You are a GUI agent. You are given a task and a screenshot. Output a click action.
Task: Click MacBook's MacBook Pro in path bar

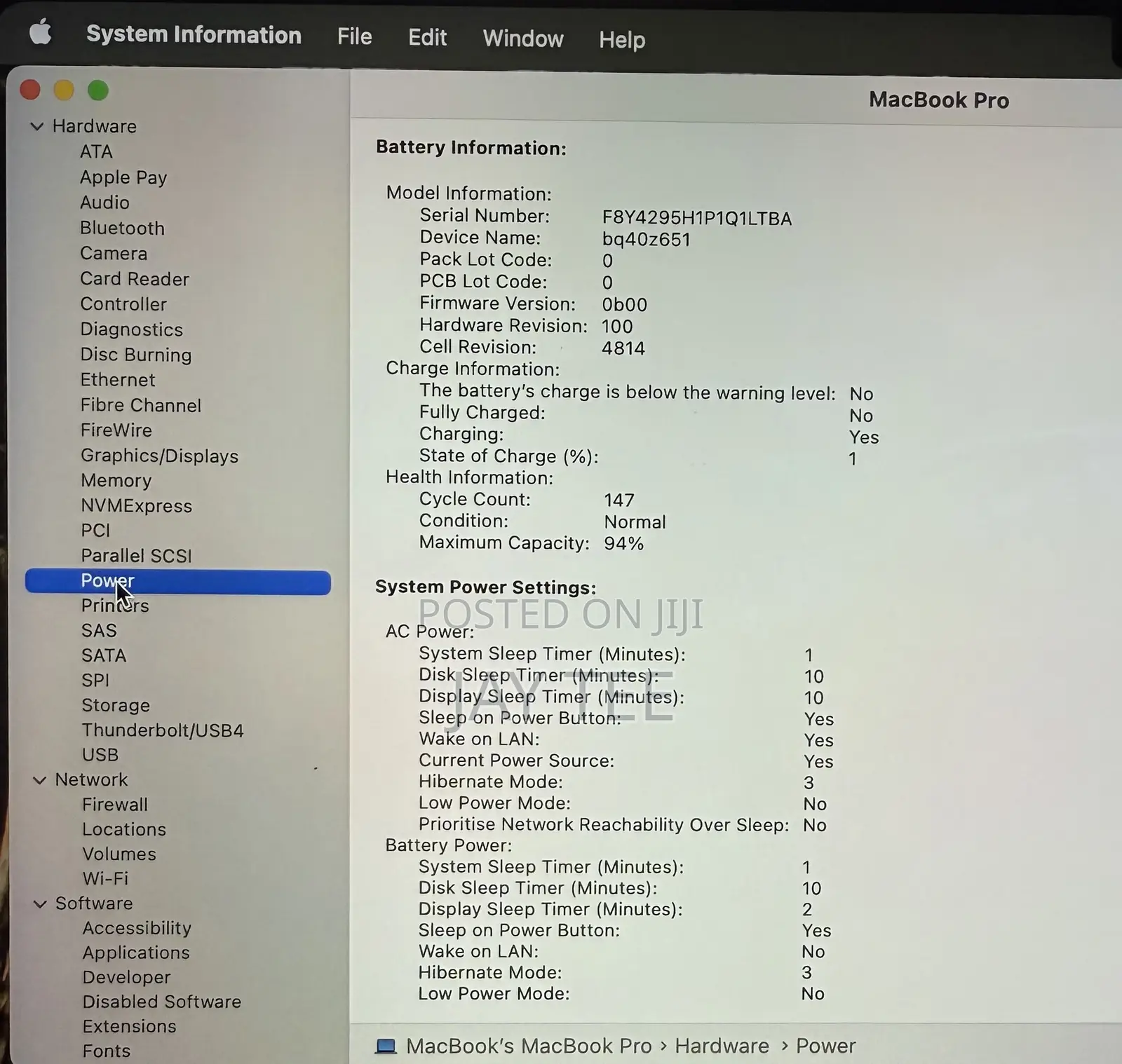click(529, 1046)
